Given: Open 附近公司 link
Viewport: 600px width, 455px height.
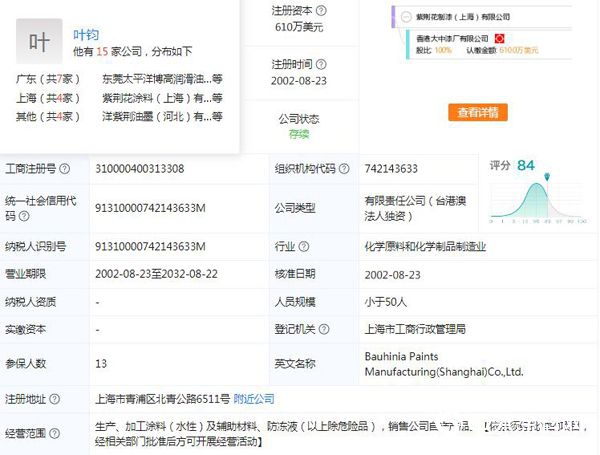Looking at the screenshot, I should tap(254, 399).
